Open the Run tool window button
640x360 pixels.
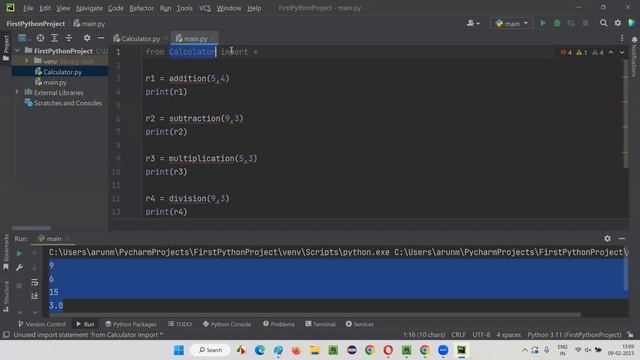pos(85,324)
